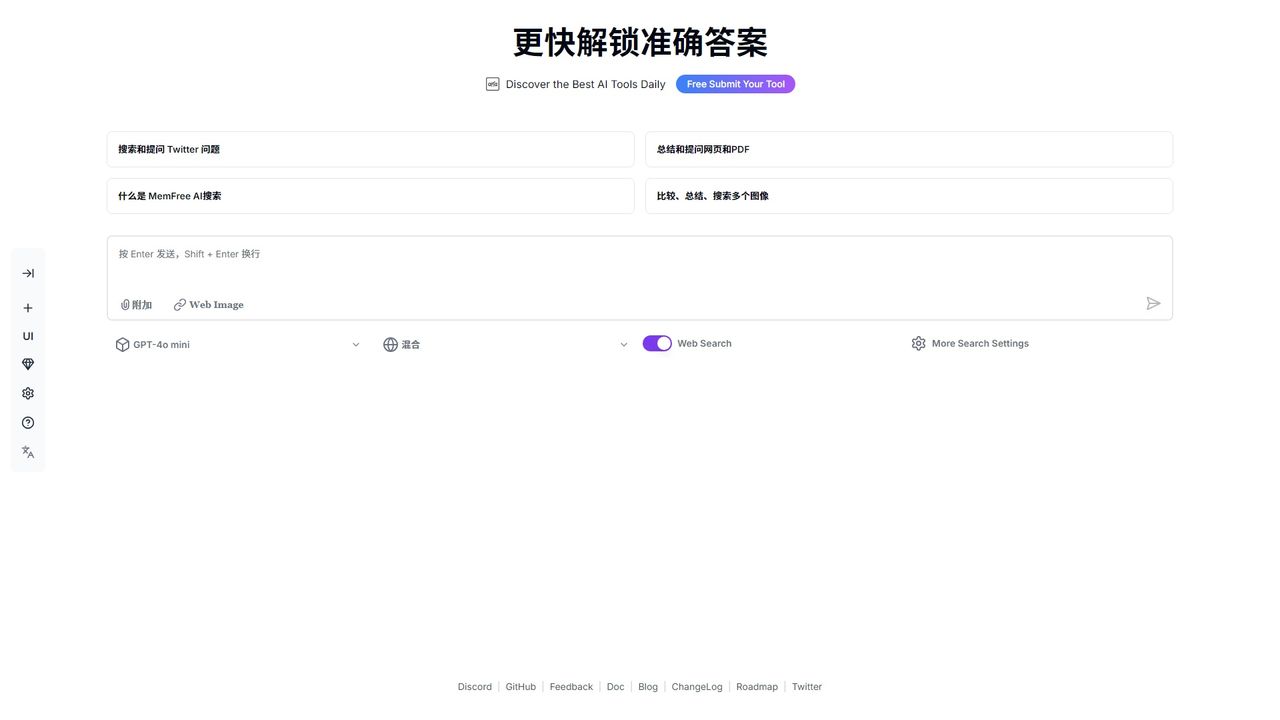The image size is (1280, 720).
Task: Click the Web Image label
Action: 216,305
